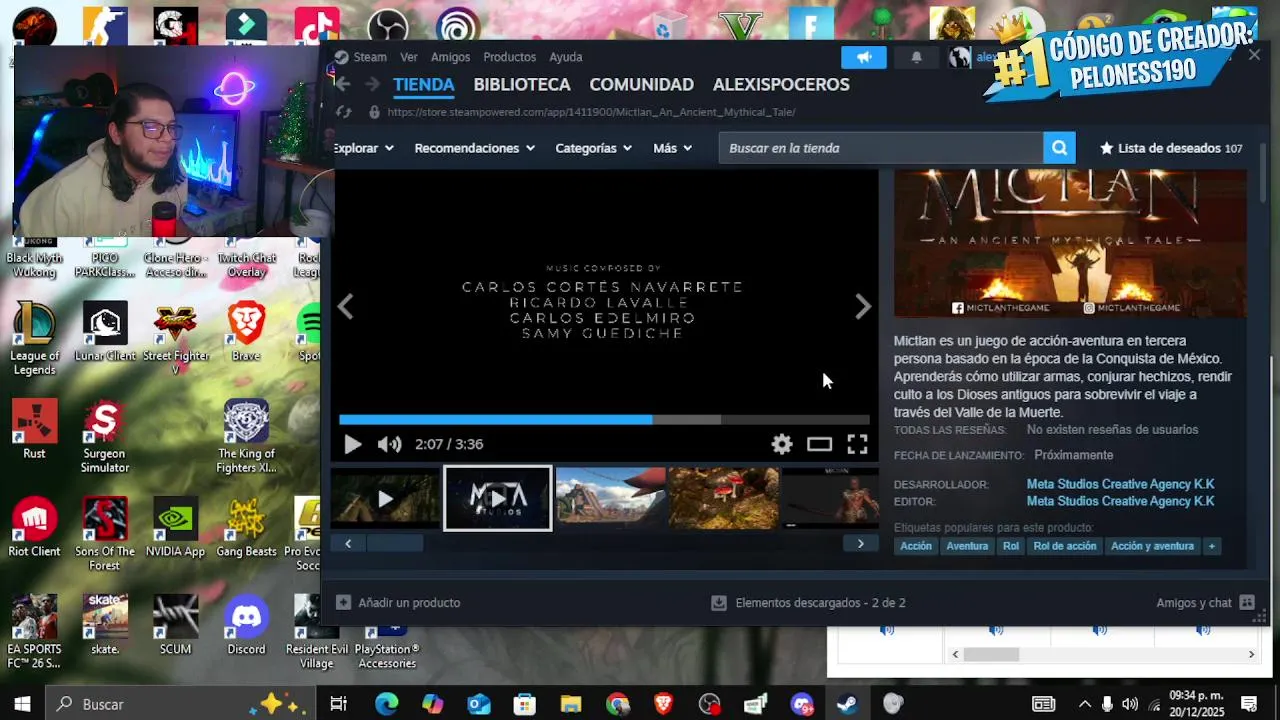Open editor Meta Studios Creative Agency link
The height and width of the screenshot is (720, 1280).
point(1120,501)
